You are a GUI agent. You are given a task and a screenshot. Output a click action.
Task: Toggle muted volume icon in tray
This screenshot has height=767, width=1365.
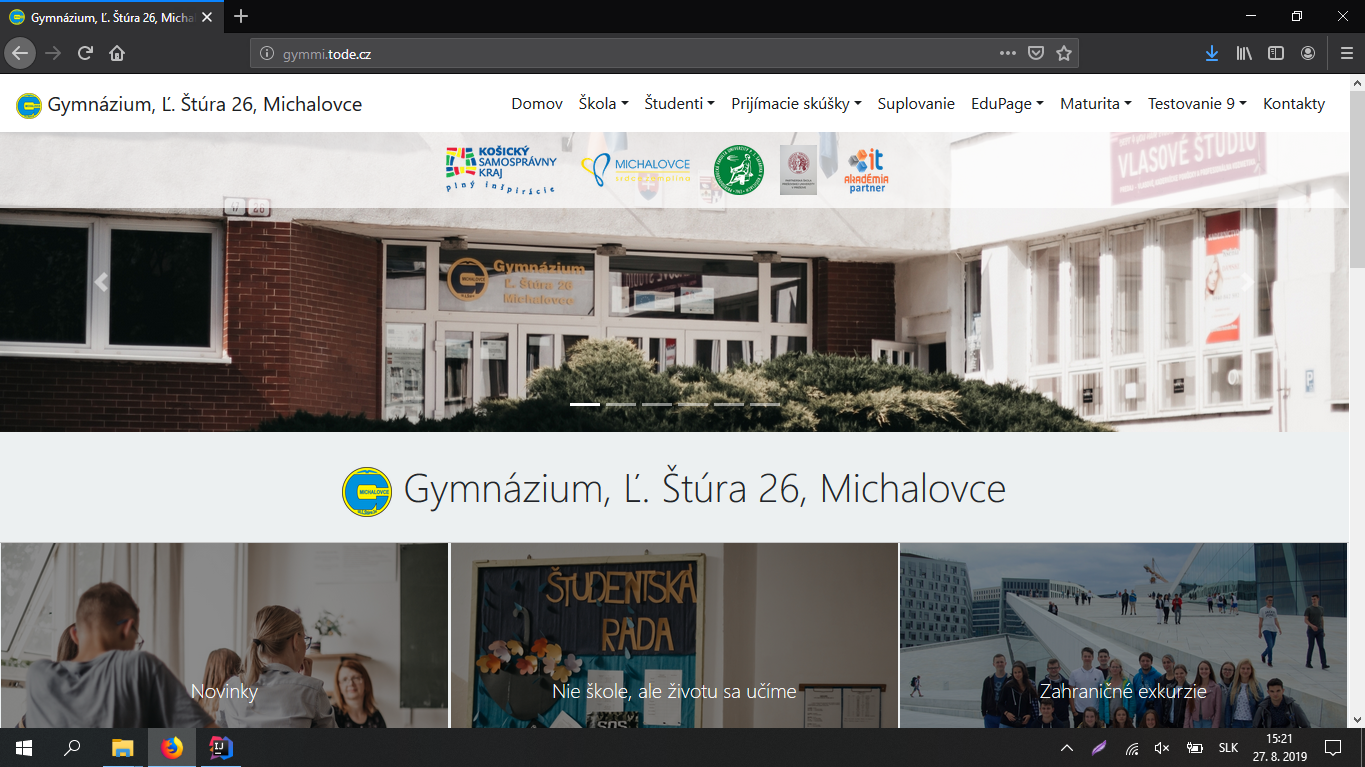1162,748
